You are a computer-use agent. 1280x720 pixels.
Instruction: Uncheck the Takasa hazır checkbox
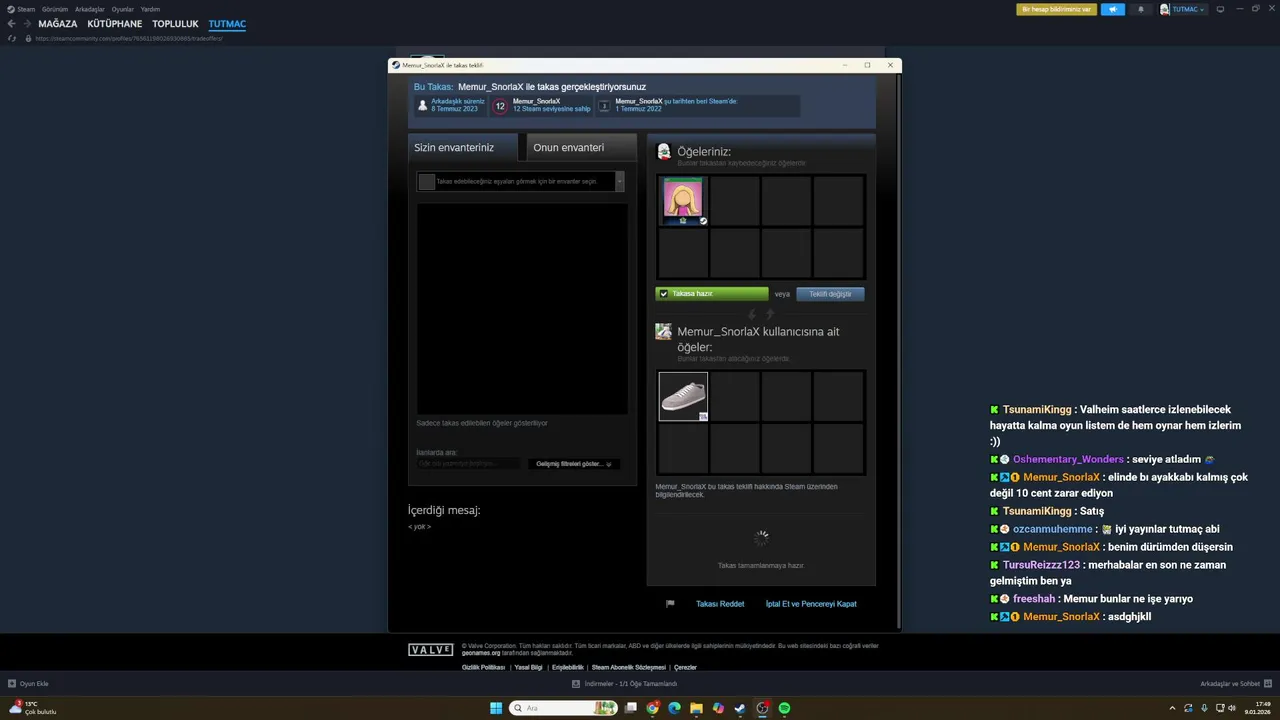click(x=664, y=294)
